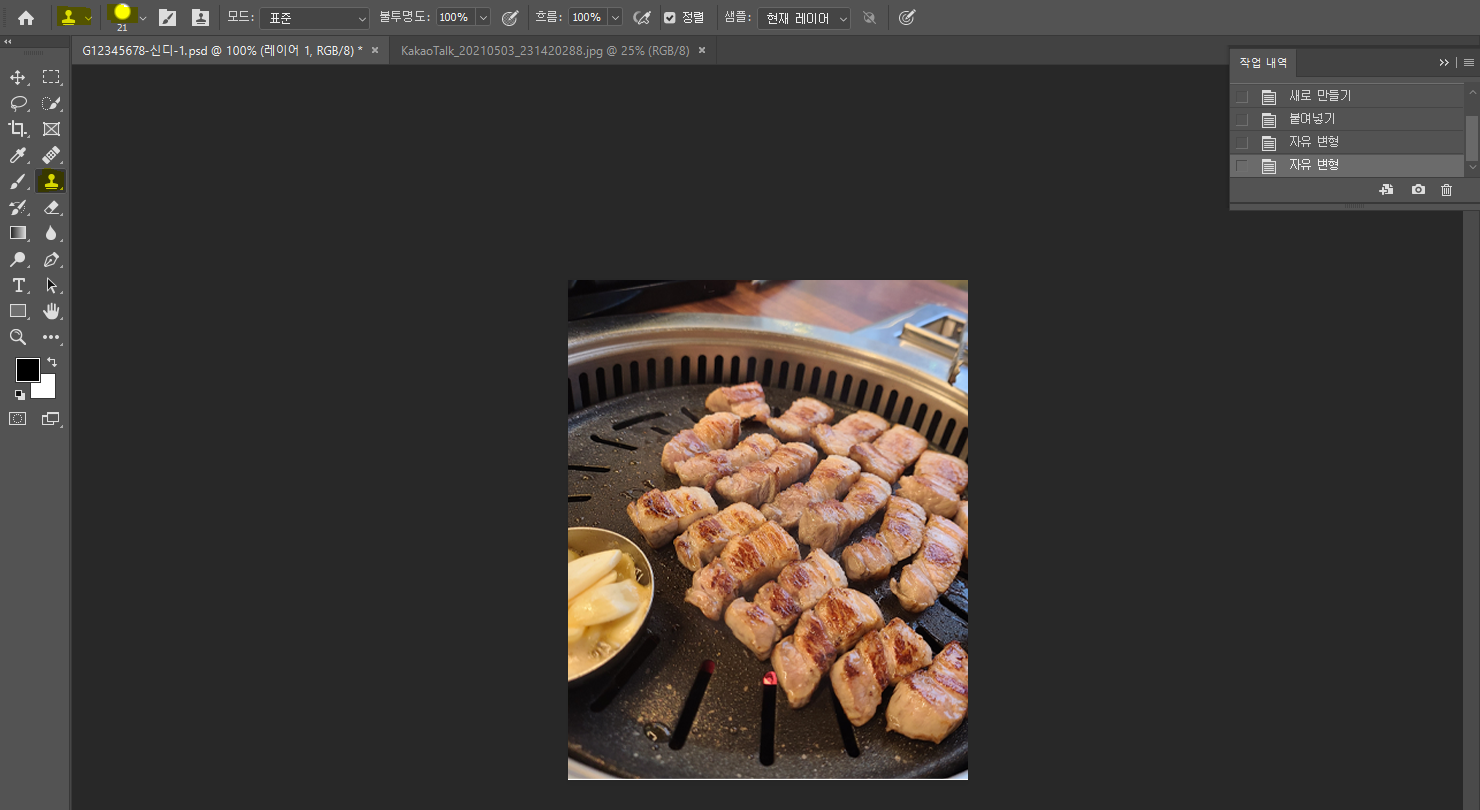The width and height of the screenshot is (1480, 810).
Task: Select the Zoom tool
Action: (x=18, y=337)
